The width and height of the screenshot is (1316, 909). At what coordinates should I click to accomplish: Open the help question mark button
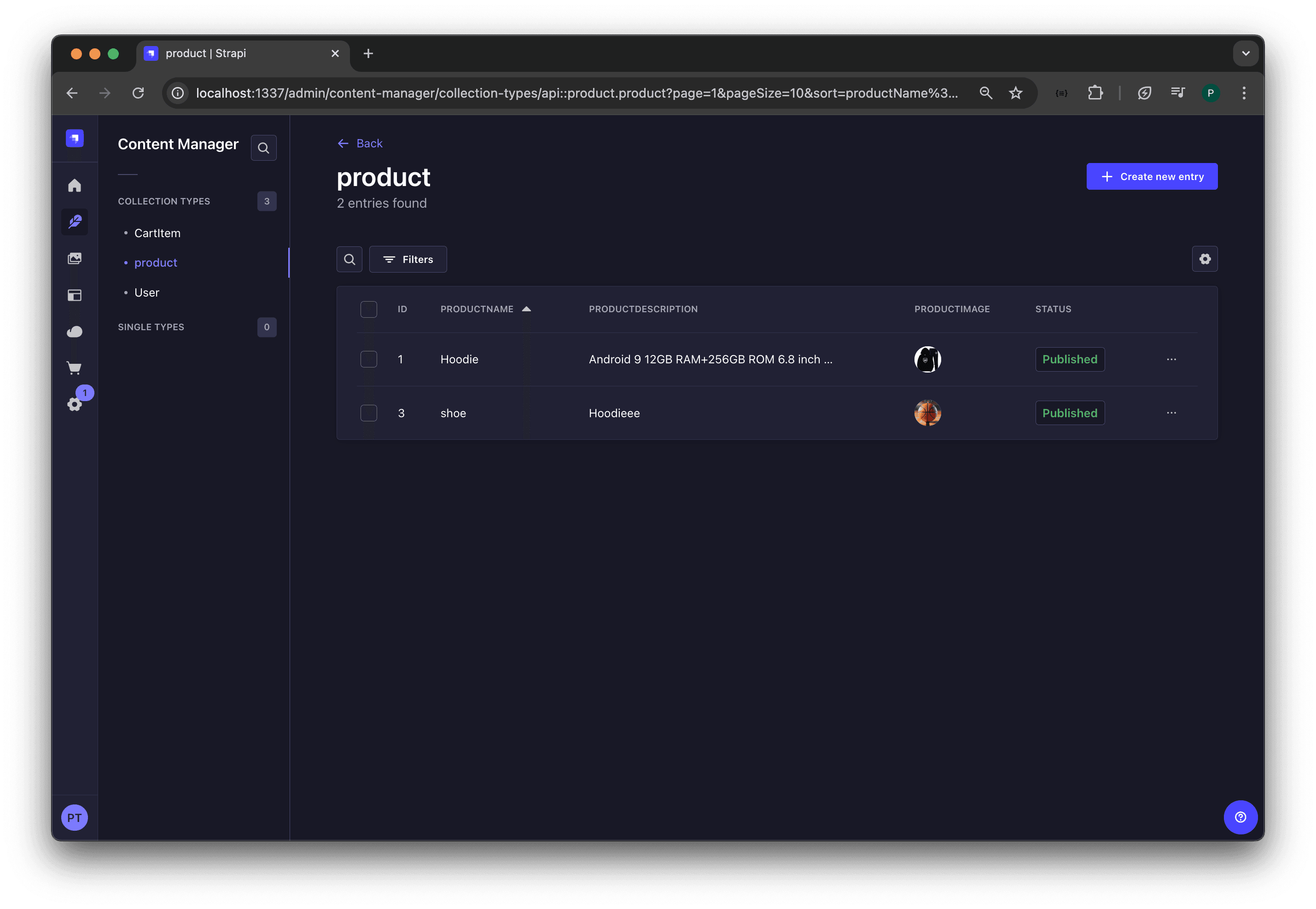[1240, 817]
